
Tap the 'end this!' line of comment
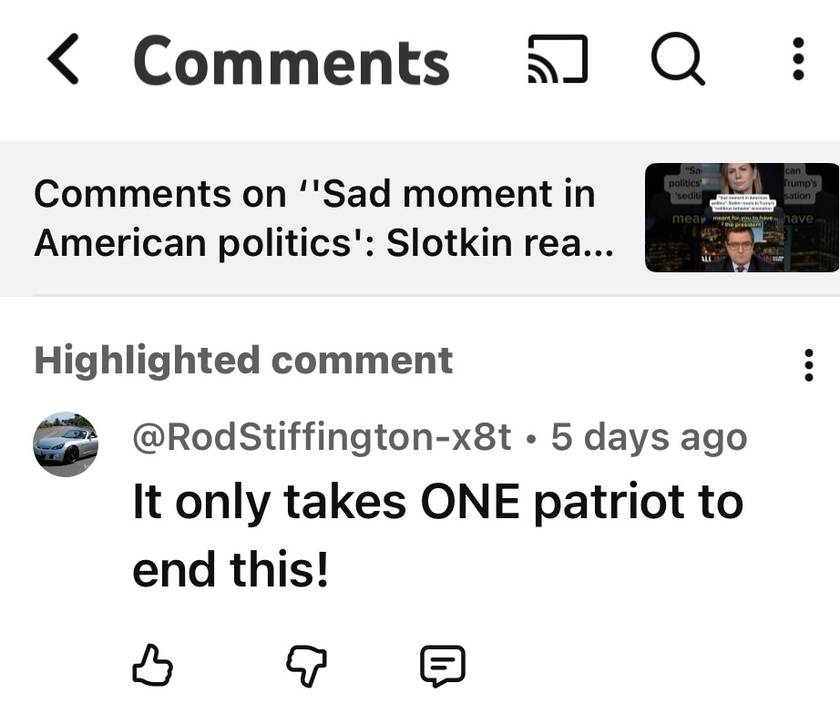click(230, 570)
